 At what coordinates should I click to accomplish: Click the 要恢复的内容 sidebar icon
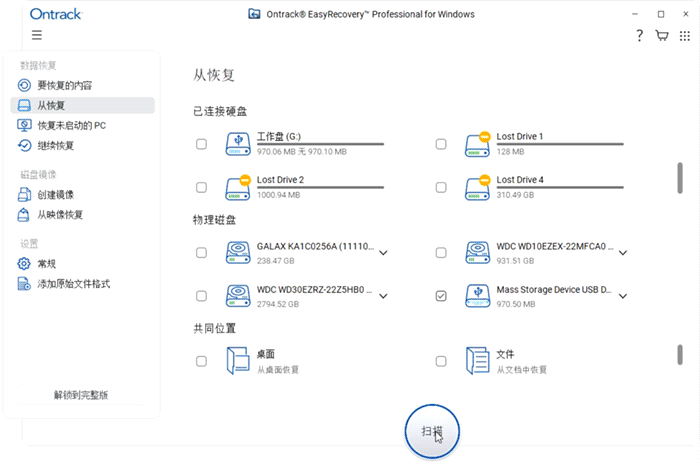[24, 85]
